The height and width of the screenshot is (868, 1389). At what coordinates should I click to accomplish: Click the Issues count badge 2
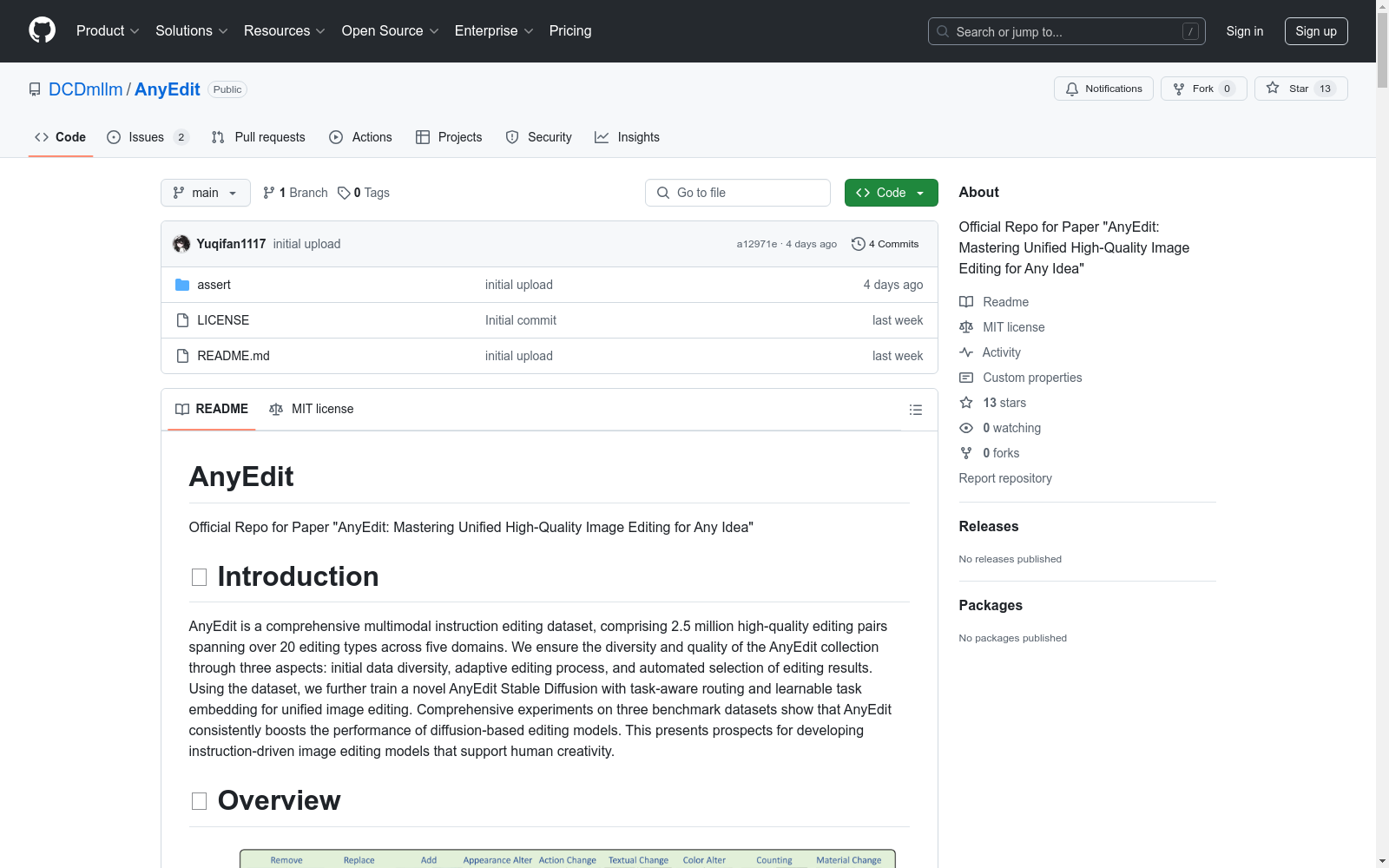(181, 137)
